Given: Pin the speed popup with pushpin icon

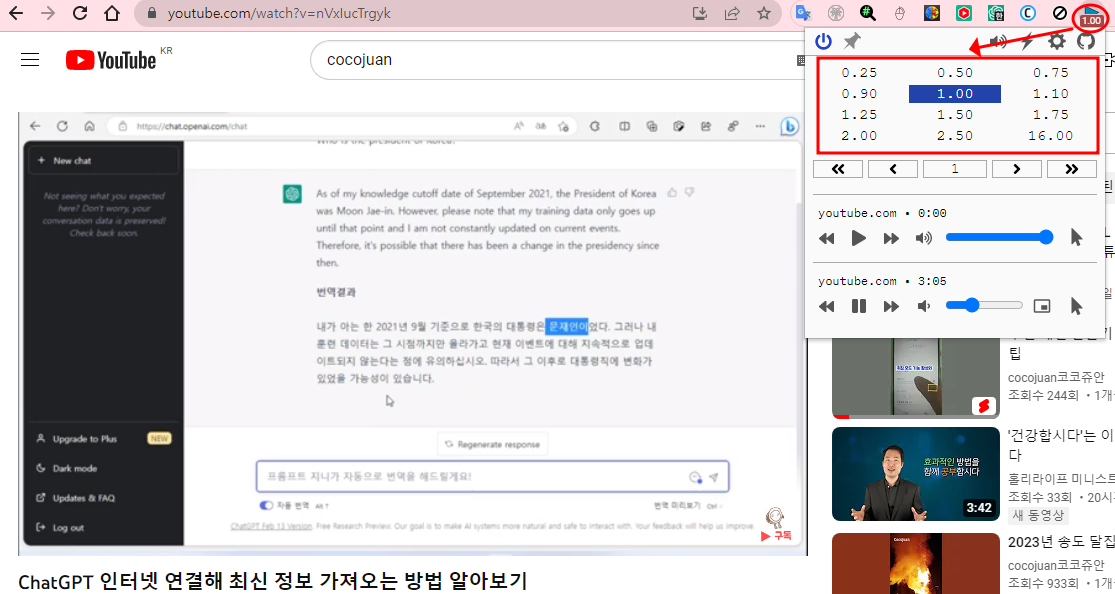Looking at the screenshot, I should pyautogui.click(x=851, y=41).
